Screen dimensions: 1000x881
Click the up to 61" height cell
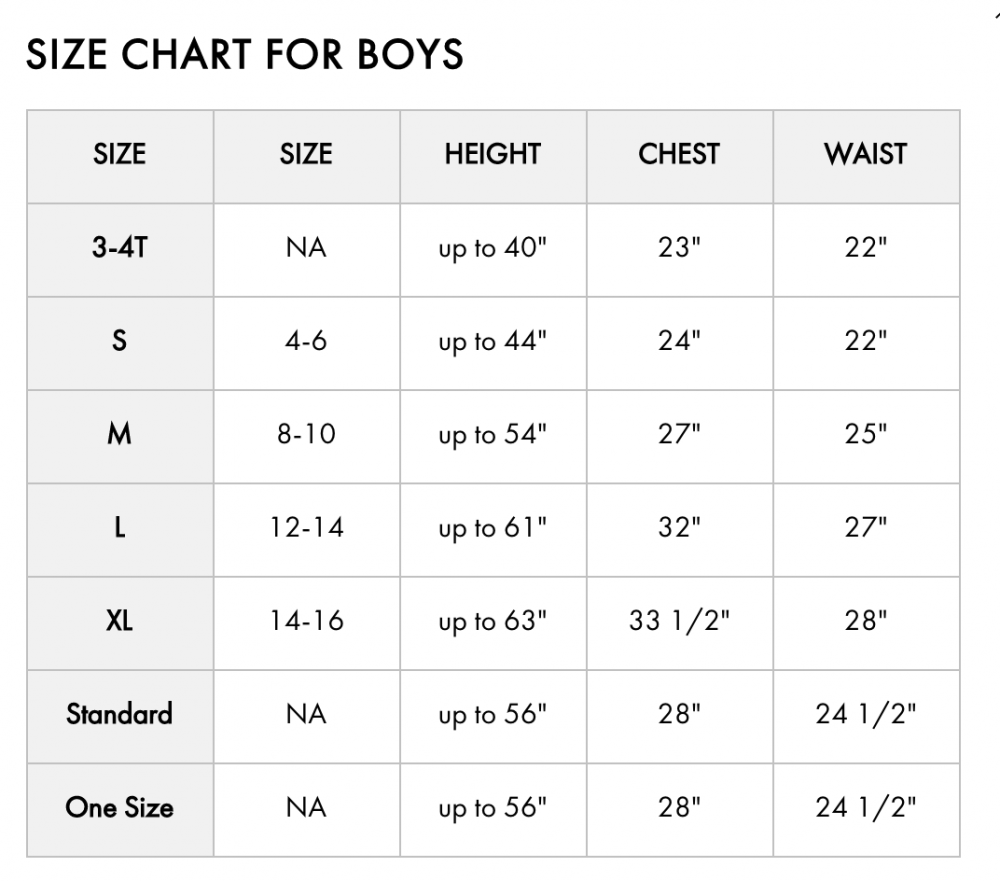[x=493, y=529]
